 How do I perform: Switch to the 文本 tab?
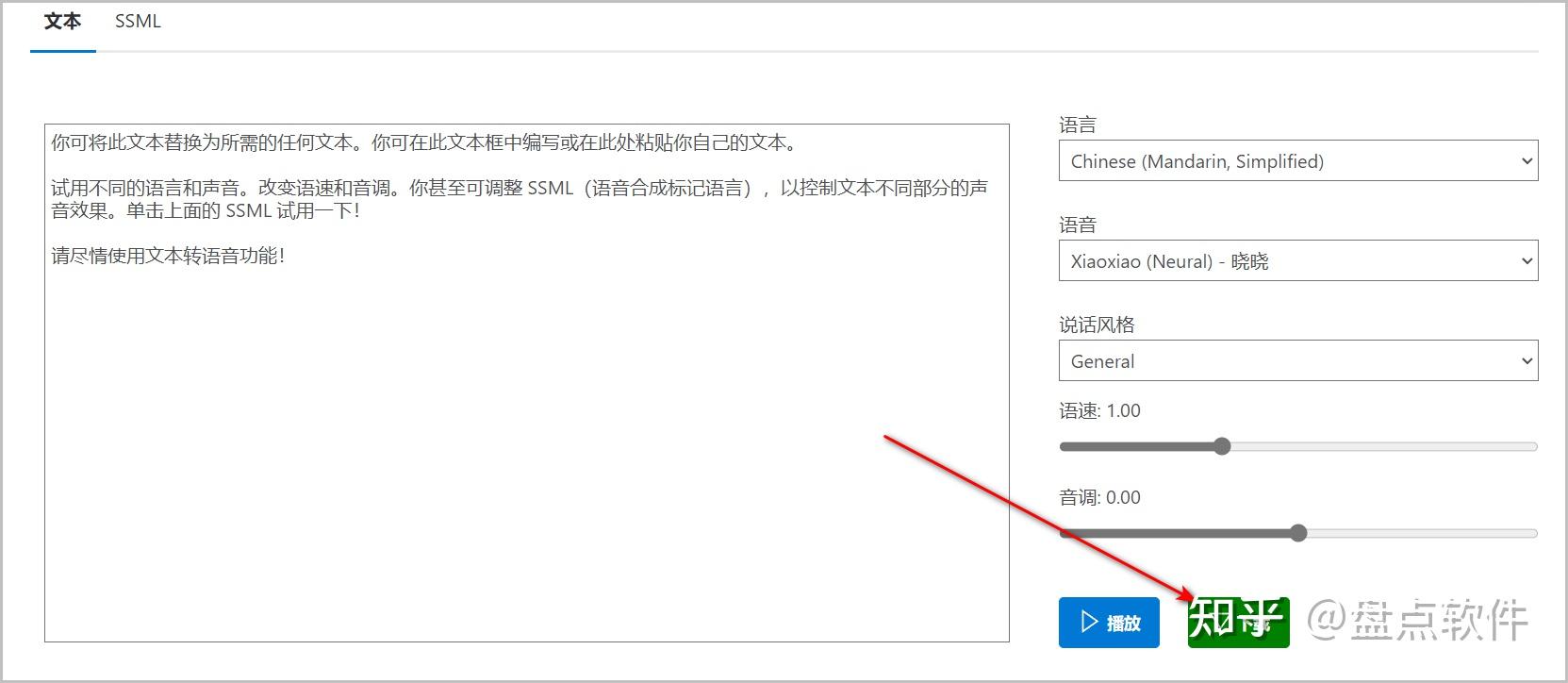point(62,22)
